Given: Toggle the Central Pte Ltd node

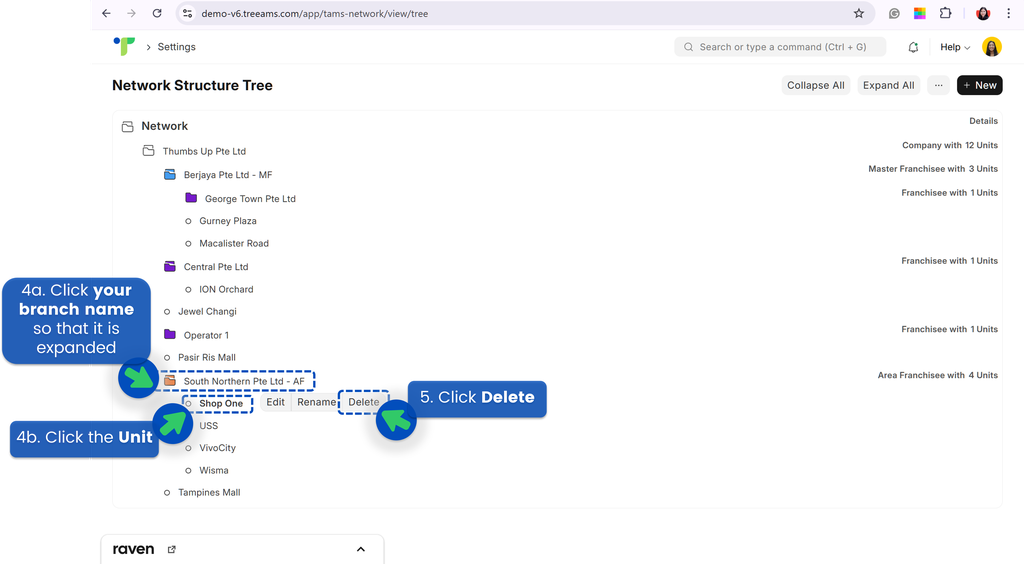Looking at the screenshot, I should pyautogui.click(x=216, y=267).
